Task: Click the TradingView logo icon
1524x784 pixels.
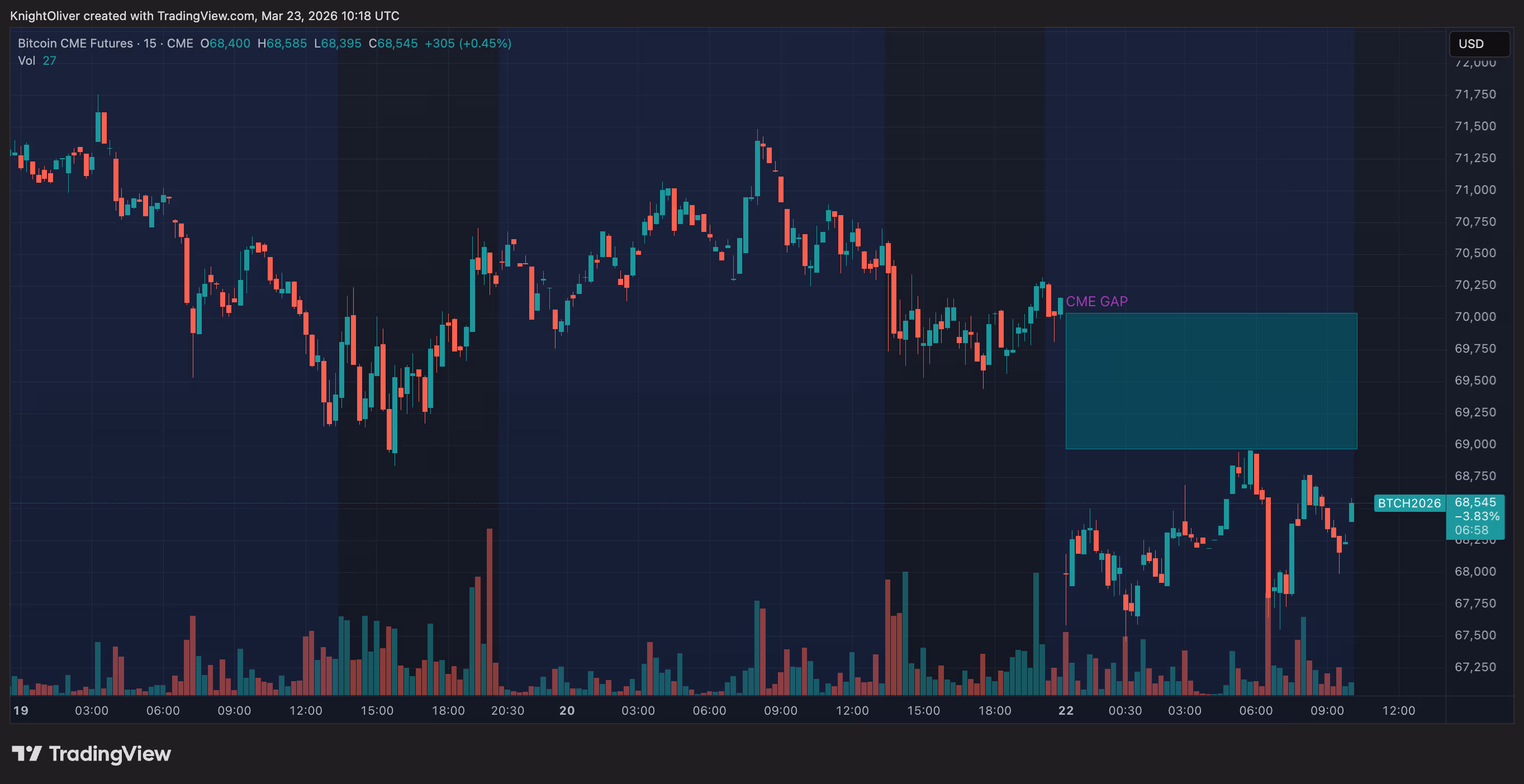Action: point(27,753)
